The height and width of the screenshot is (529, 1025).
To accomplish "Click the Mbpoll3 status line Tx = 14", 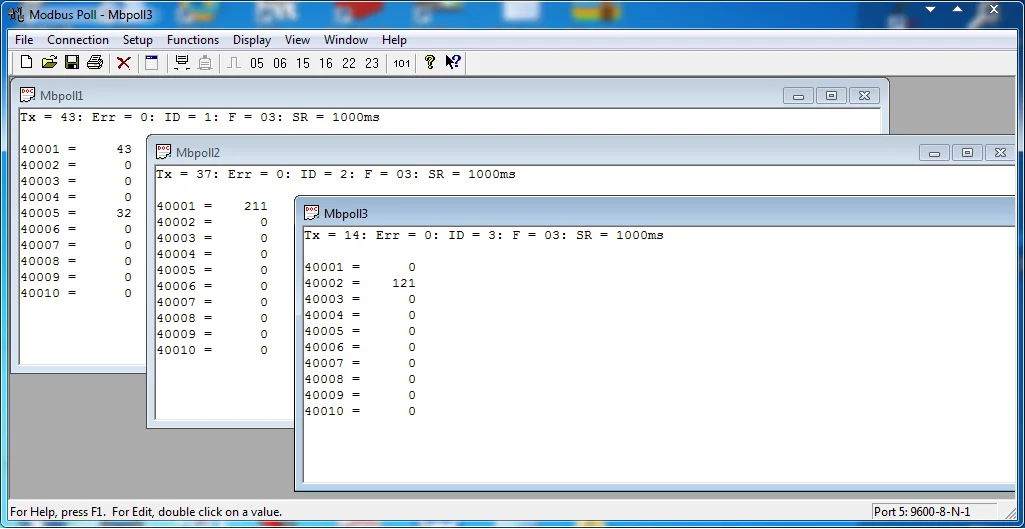I will click(x=484, y=235).
